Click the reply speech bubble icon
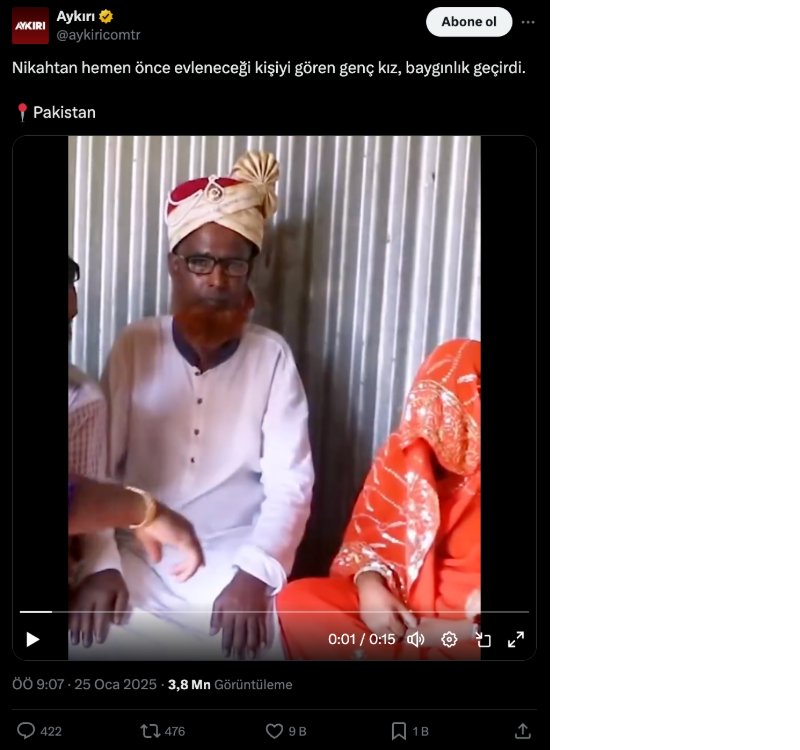 [27, 731]
